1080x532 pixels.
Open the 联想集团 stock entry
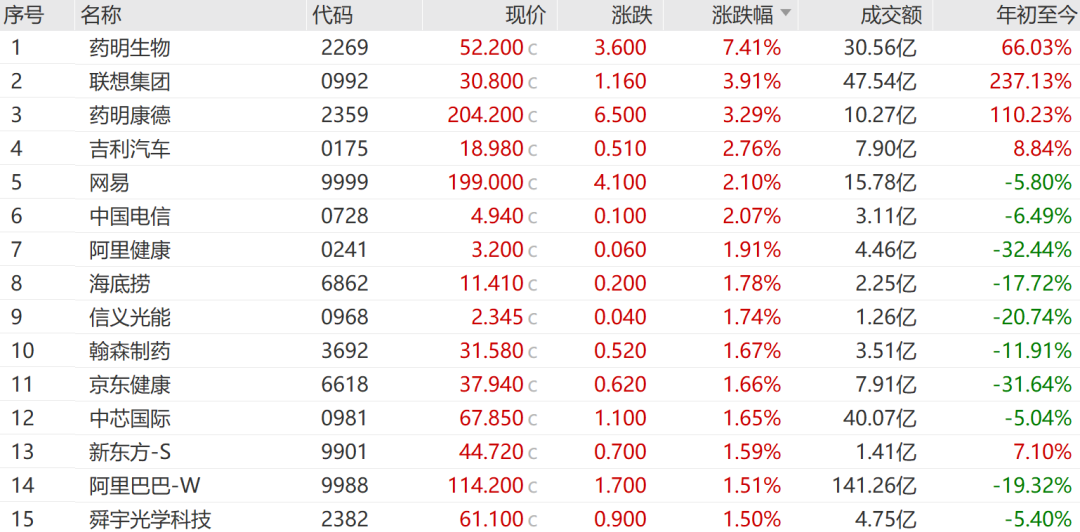pyautogui.click(x=540, y=81)
